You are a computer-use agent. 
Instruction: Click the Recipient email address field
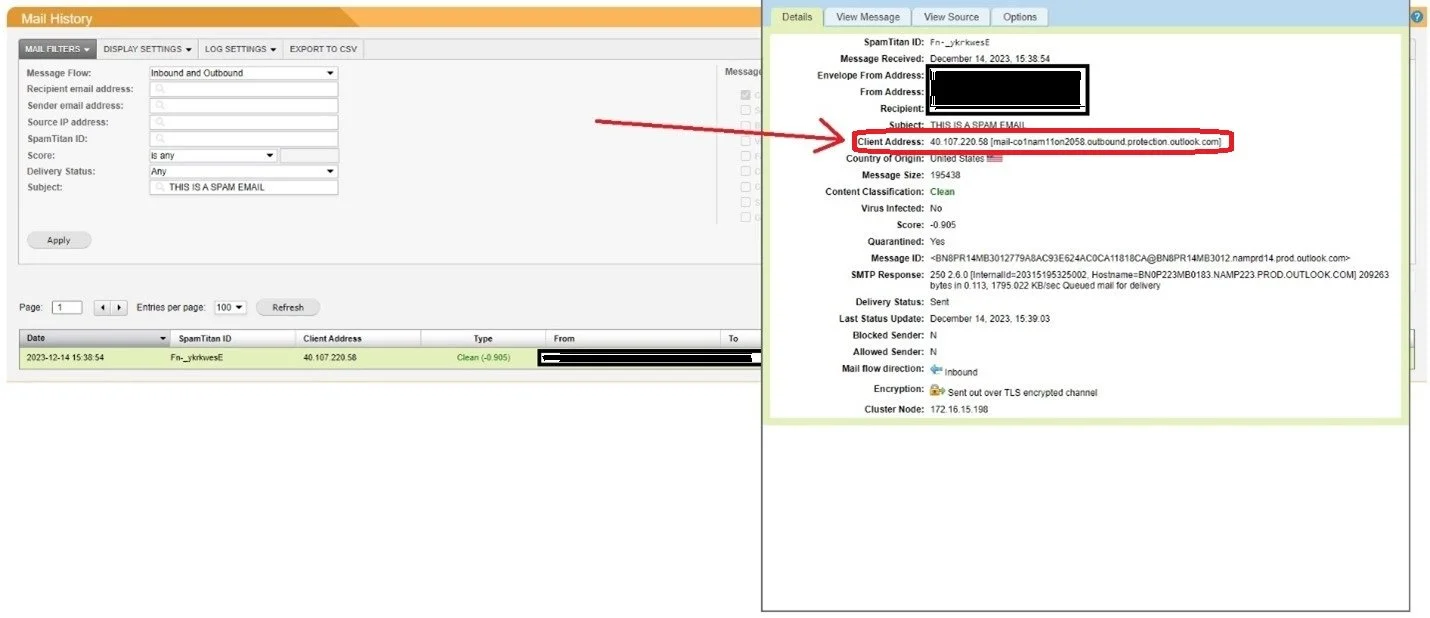pos(243,89)
